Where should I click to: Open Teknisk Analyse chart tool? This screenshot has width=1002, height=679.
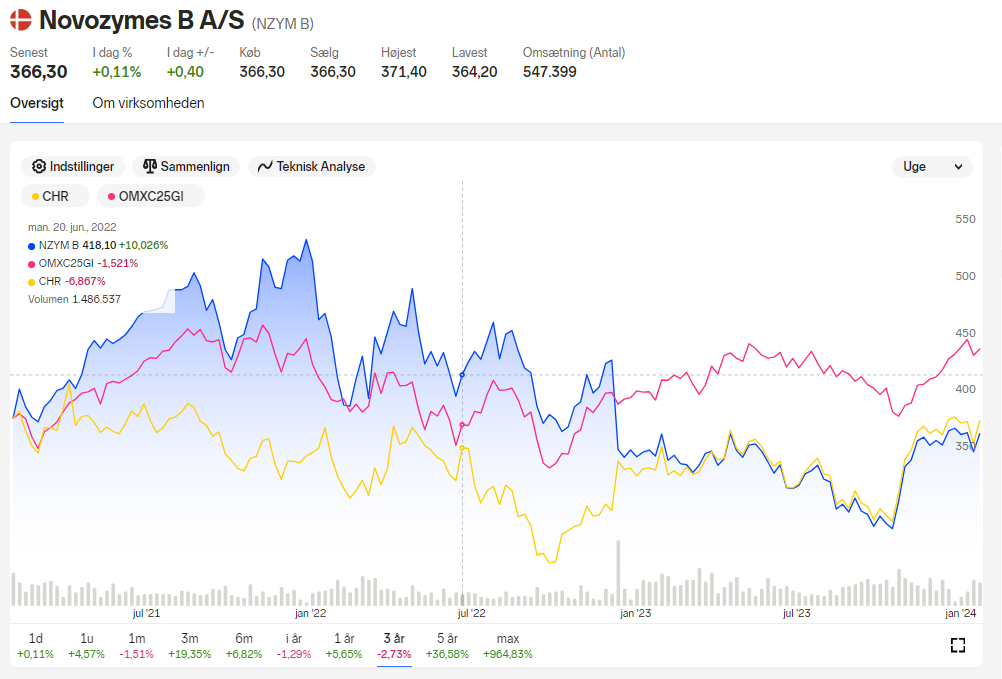(x=311, y=167)
